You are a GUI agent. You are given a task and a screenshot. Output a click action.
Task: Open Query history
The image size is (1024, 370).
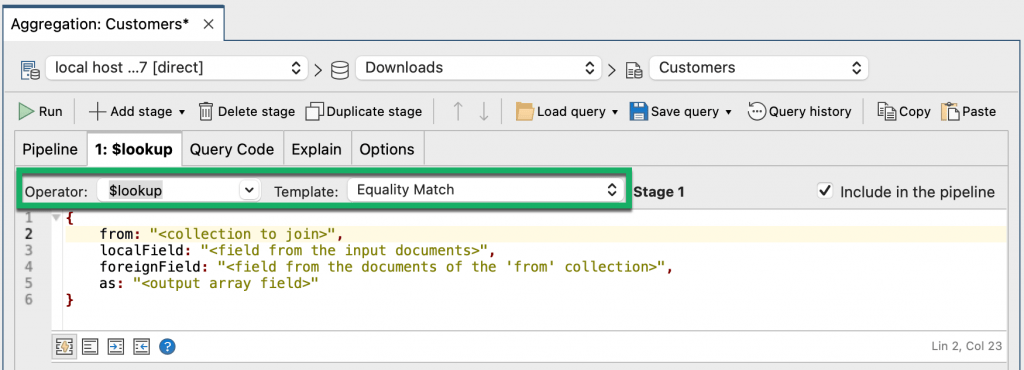point(799,112)
